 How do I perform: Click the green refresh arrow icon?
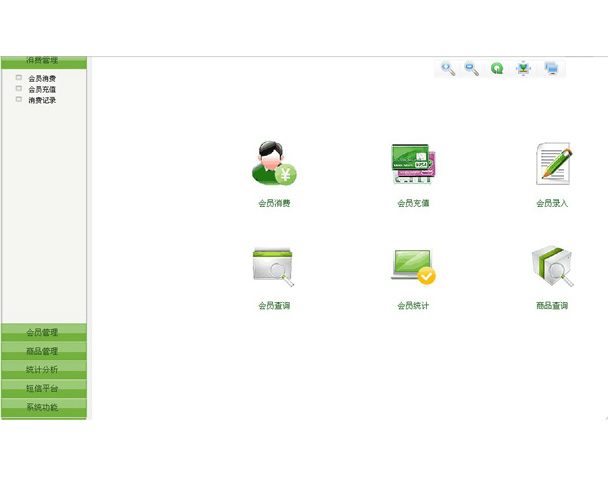(x=497, y=68)
